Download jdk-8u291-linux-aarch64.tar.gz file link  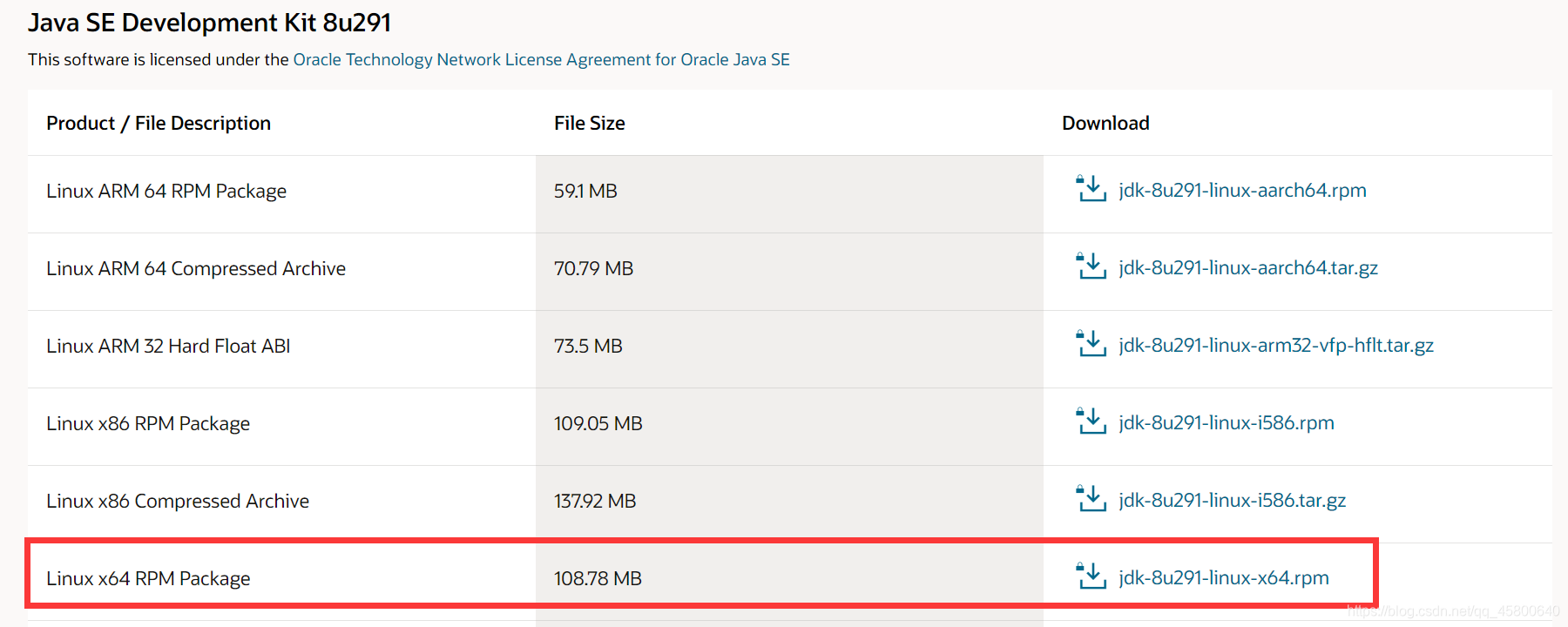pos(1248,267)
